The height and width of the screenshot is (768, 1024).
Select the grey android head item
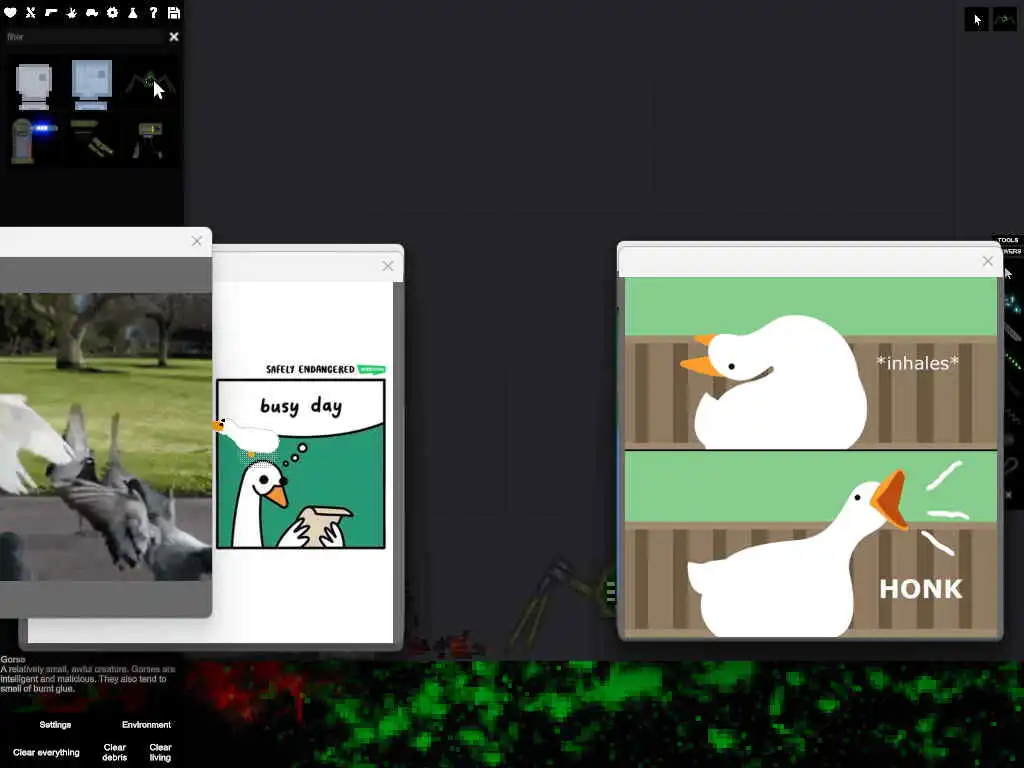(x=33, y=86)
